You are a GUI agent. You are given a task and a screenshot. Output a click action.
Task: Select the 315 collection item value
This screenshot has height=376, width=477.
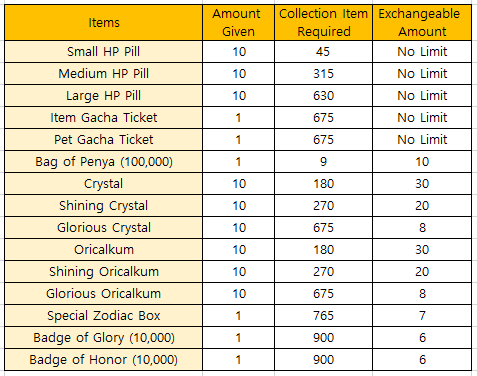[x=323, y=74]
